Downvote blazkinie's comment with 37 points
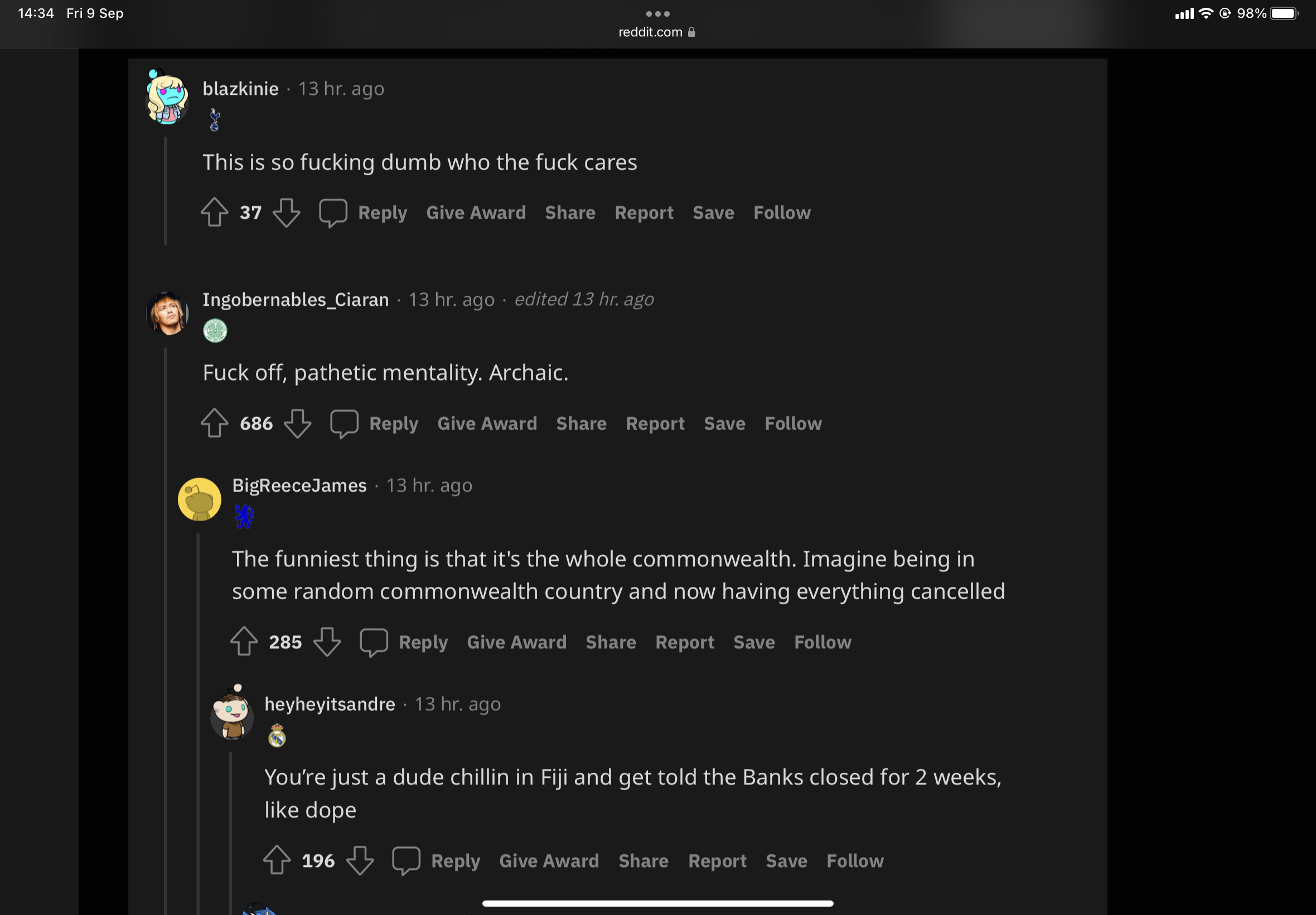This screenshot has height=915, width=1316. coord(287,213)
